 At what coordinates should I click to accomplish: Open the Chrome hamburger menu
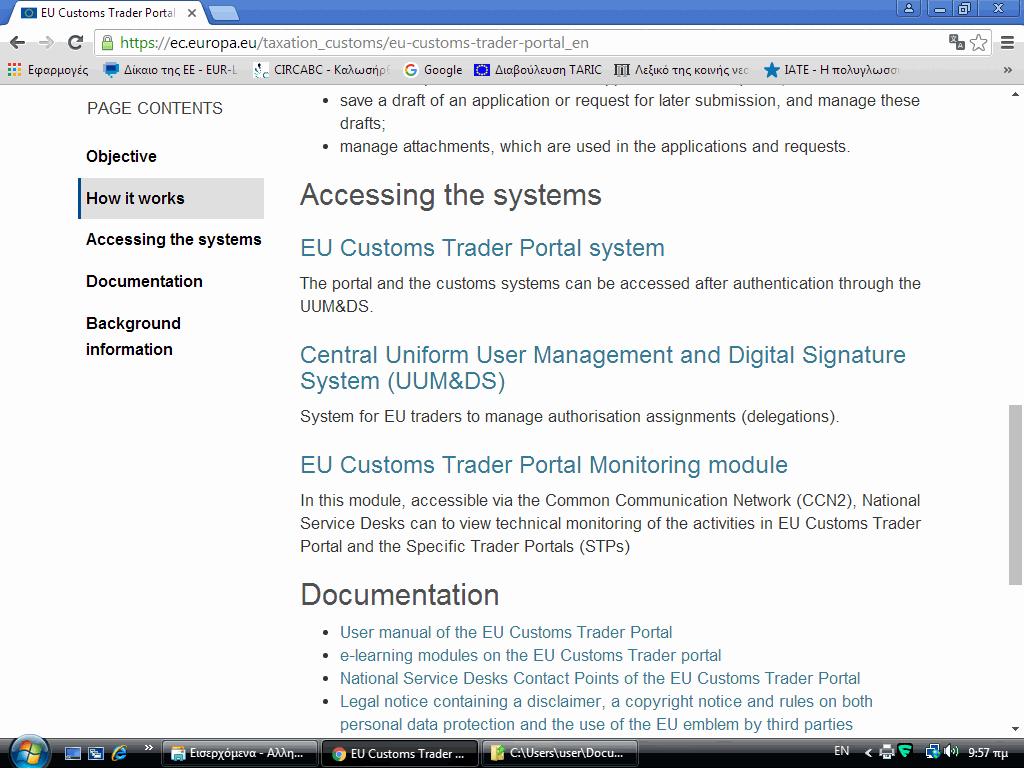(1007, 42)
